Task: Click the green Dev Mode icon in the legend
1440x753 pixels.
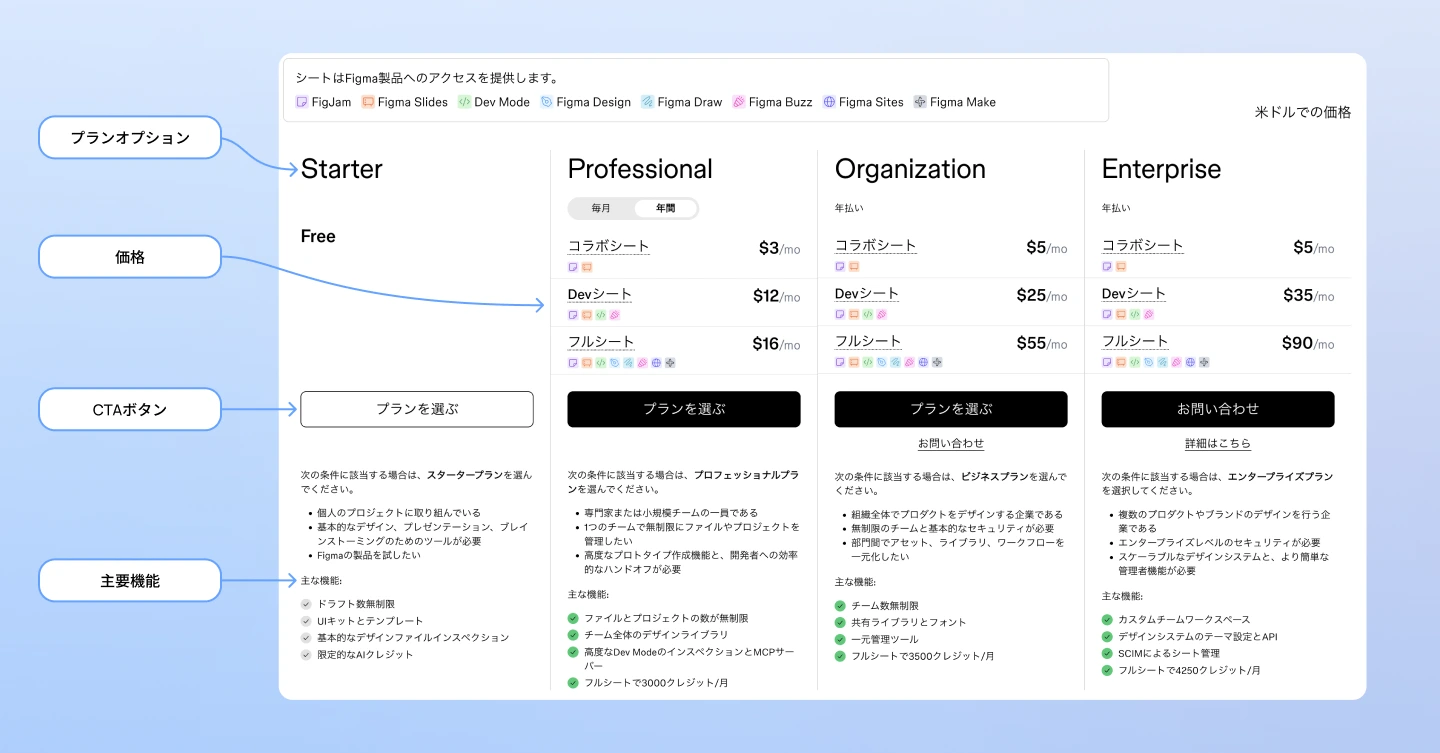Action: click(463, 101)
